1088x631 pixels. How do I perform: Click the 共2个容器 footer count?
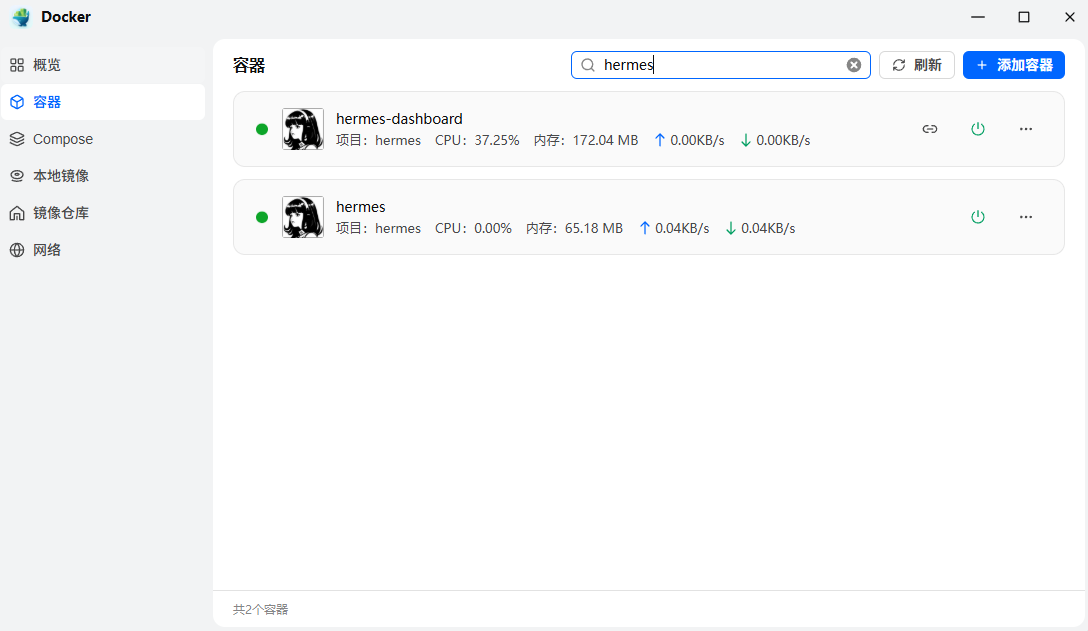click(260, 609)
